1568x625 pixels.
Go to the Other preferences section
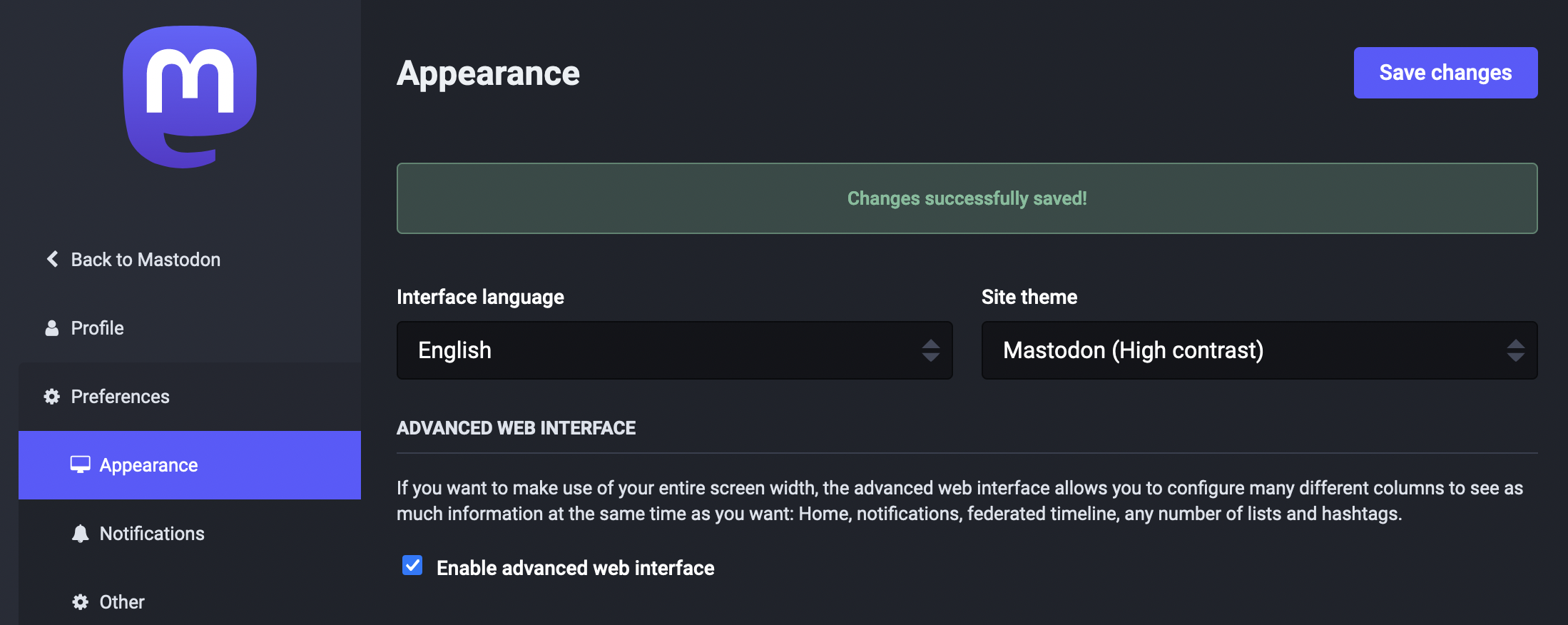[122, 602]
